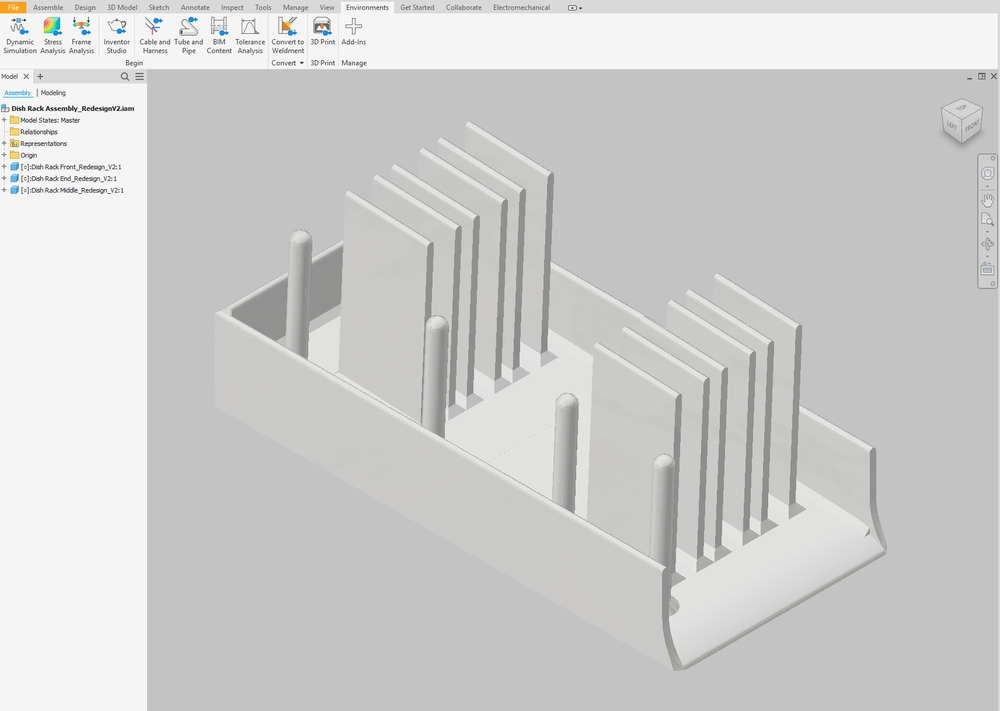Screen dimensions: 1000x711
Task: Select Model States: Master row text
Action: [x=50, y=120]
